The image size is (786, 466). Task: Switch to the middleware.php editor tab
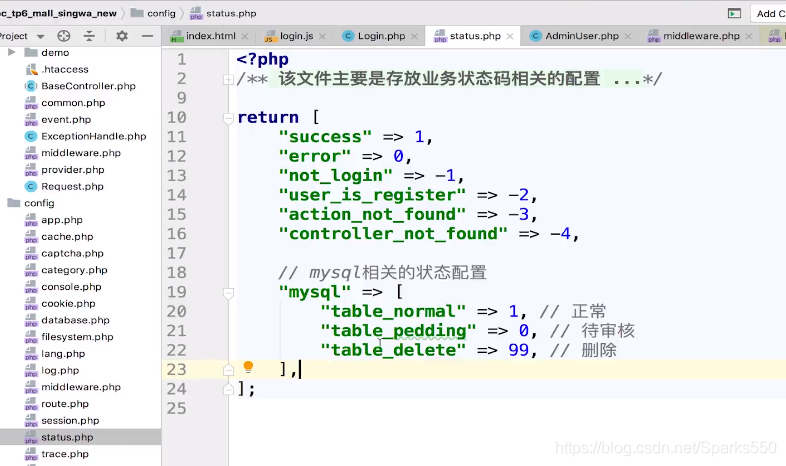pos(701,36)
